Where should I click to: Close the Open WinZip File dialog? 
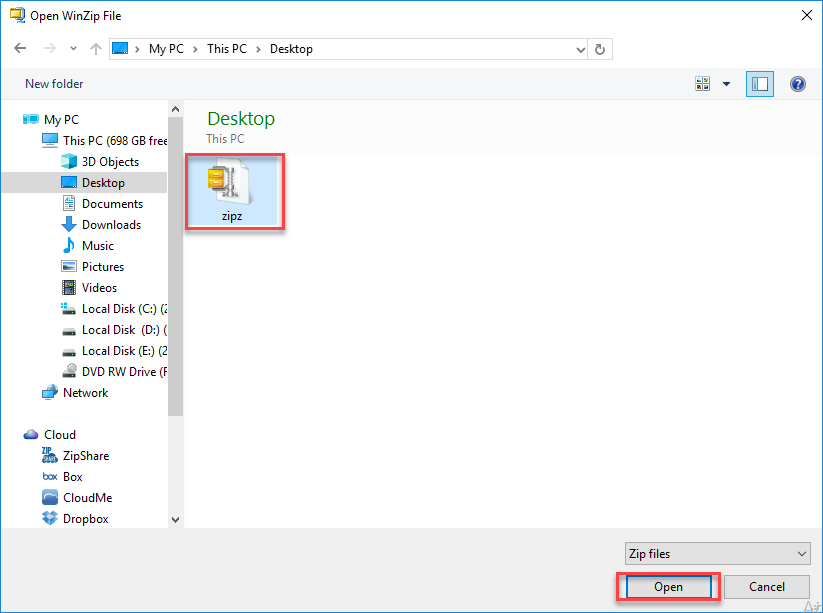pyautogui.click(x=807, y=15)
